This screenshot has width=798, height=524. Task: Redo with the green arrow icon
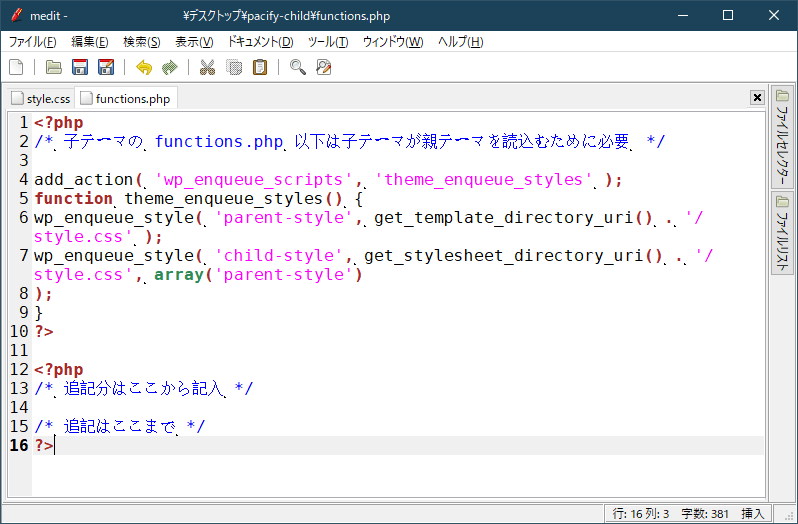point(169,67)
